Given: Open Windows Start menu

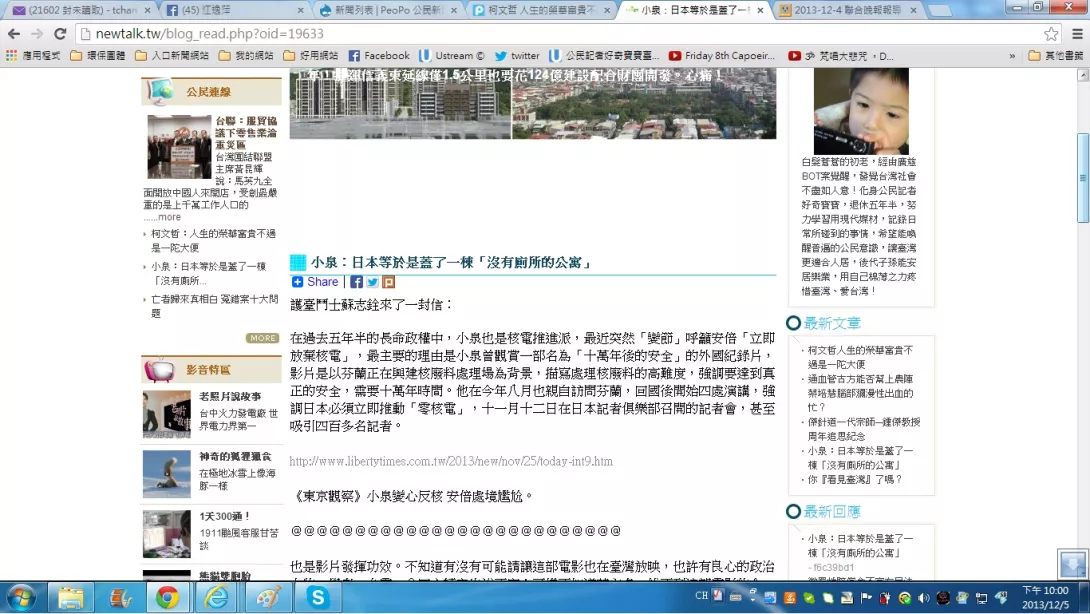Looking at the screenshot, I should (21, 597).
